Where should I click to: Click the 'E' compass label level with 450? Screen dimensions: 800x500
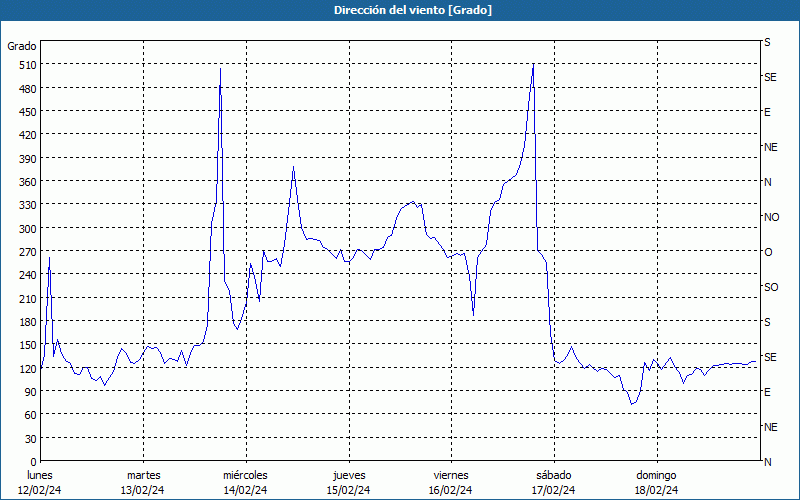point(767,112)
